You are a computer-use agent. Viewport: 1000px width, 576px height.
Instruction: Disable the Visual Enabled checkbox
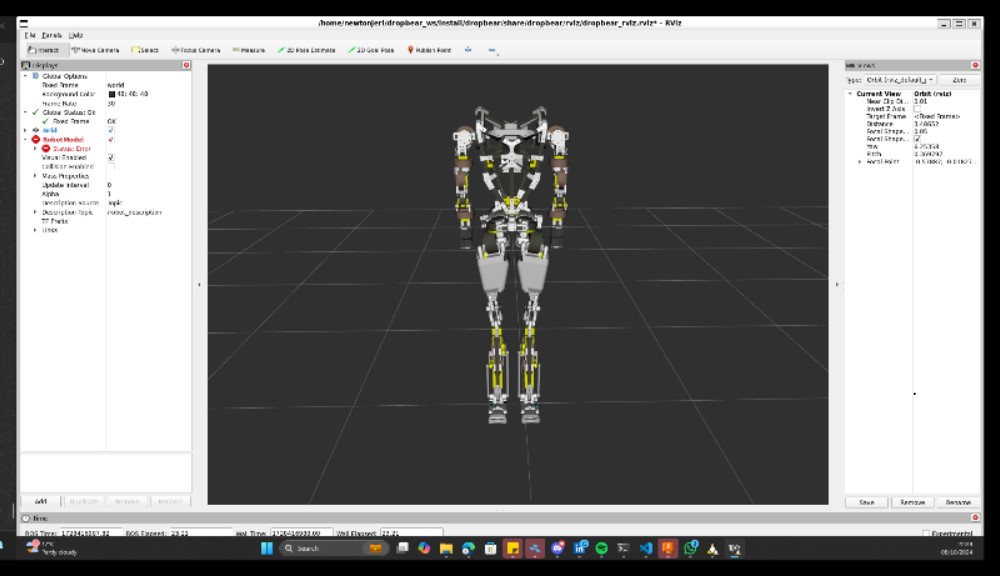click(x=110, y=157)
